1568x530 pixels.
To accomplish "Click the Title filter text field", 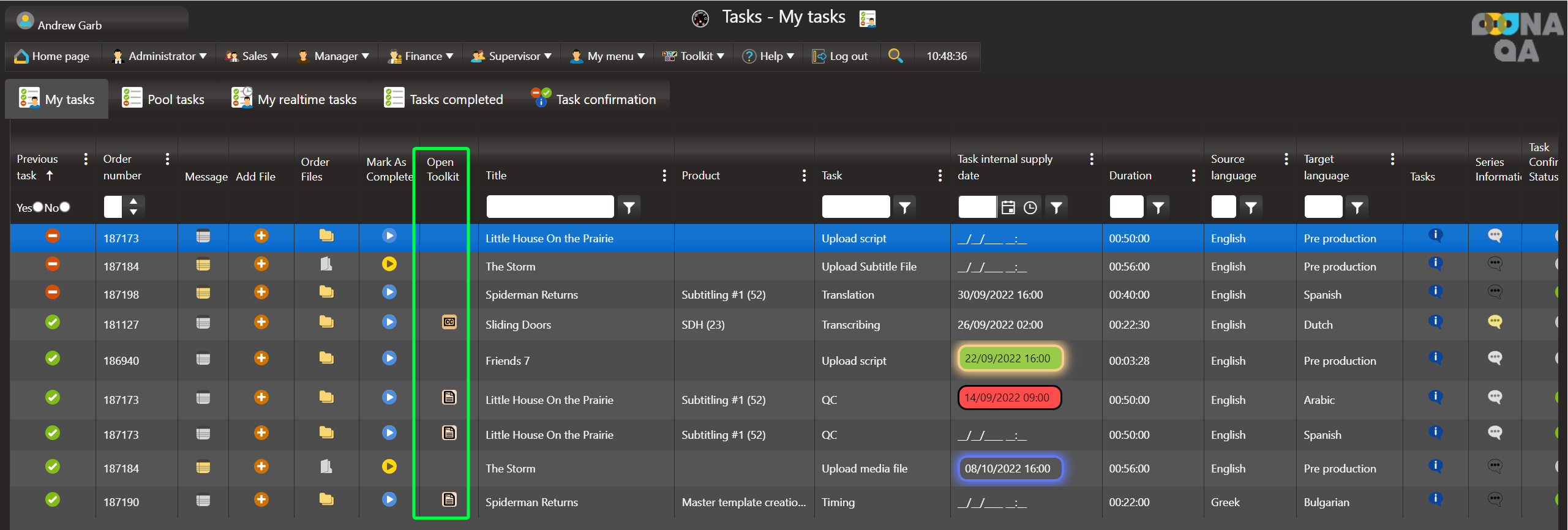I will [x=550, y=207].
